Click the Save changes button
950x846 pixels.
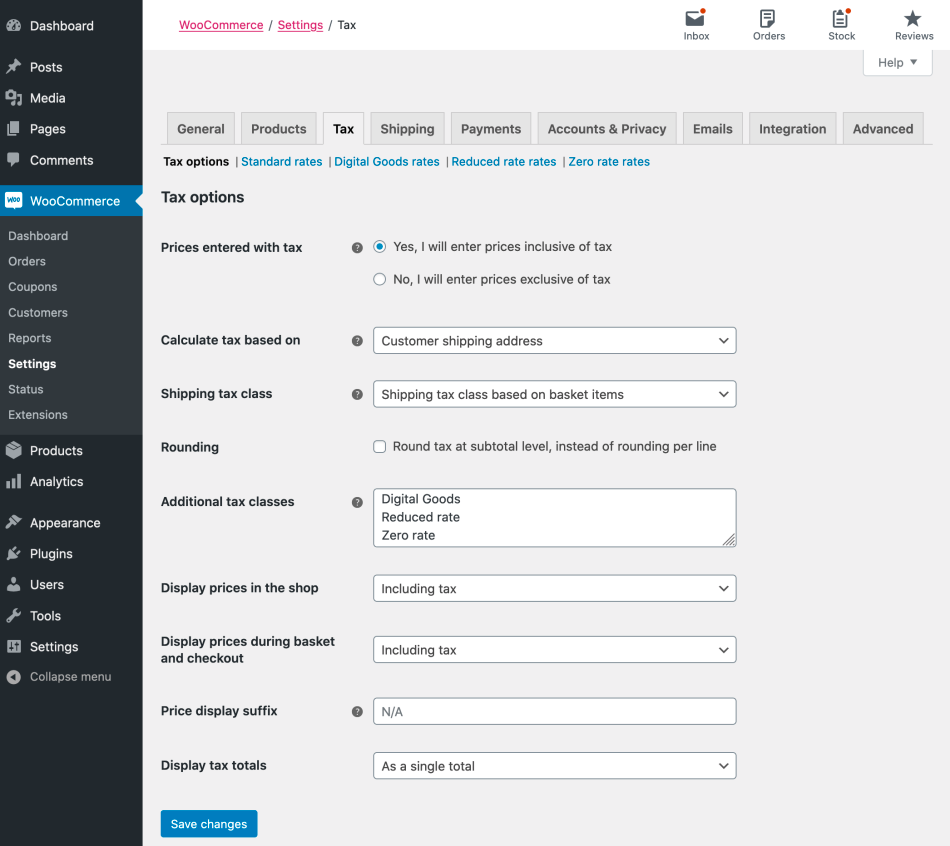point(209,824)
